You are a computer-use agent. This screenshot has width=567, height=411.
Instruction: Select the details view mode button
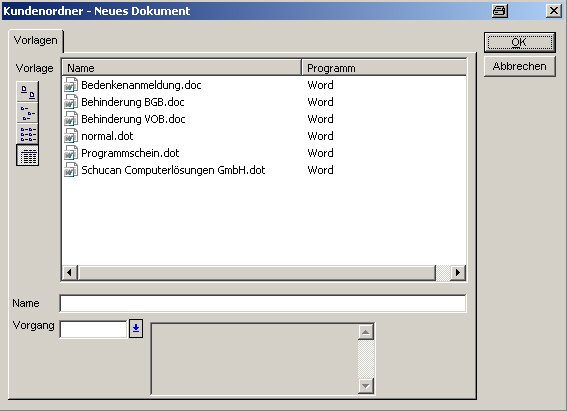coord(27,155)
